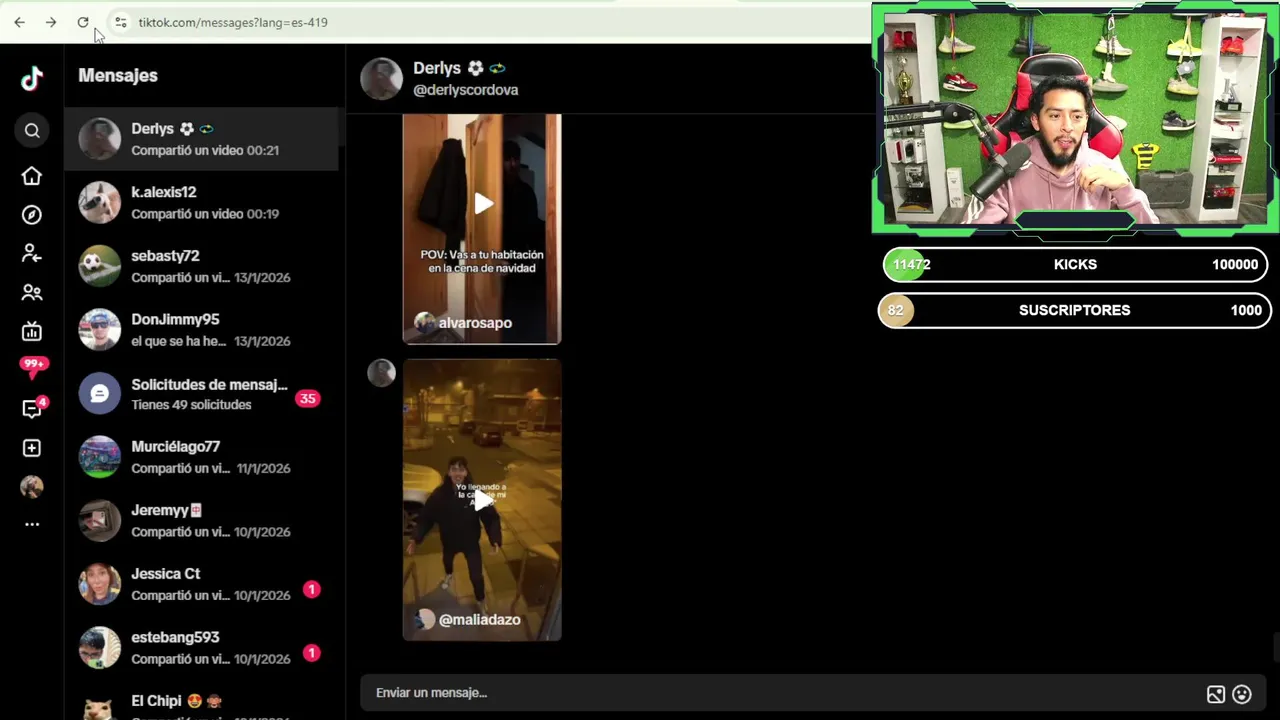Open the emoji picker icon

pos(1242,694)
